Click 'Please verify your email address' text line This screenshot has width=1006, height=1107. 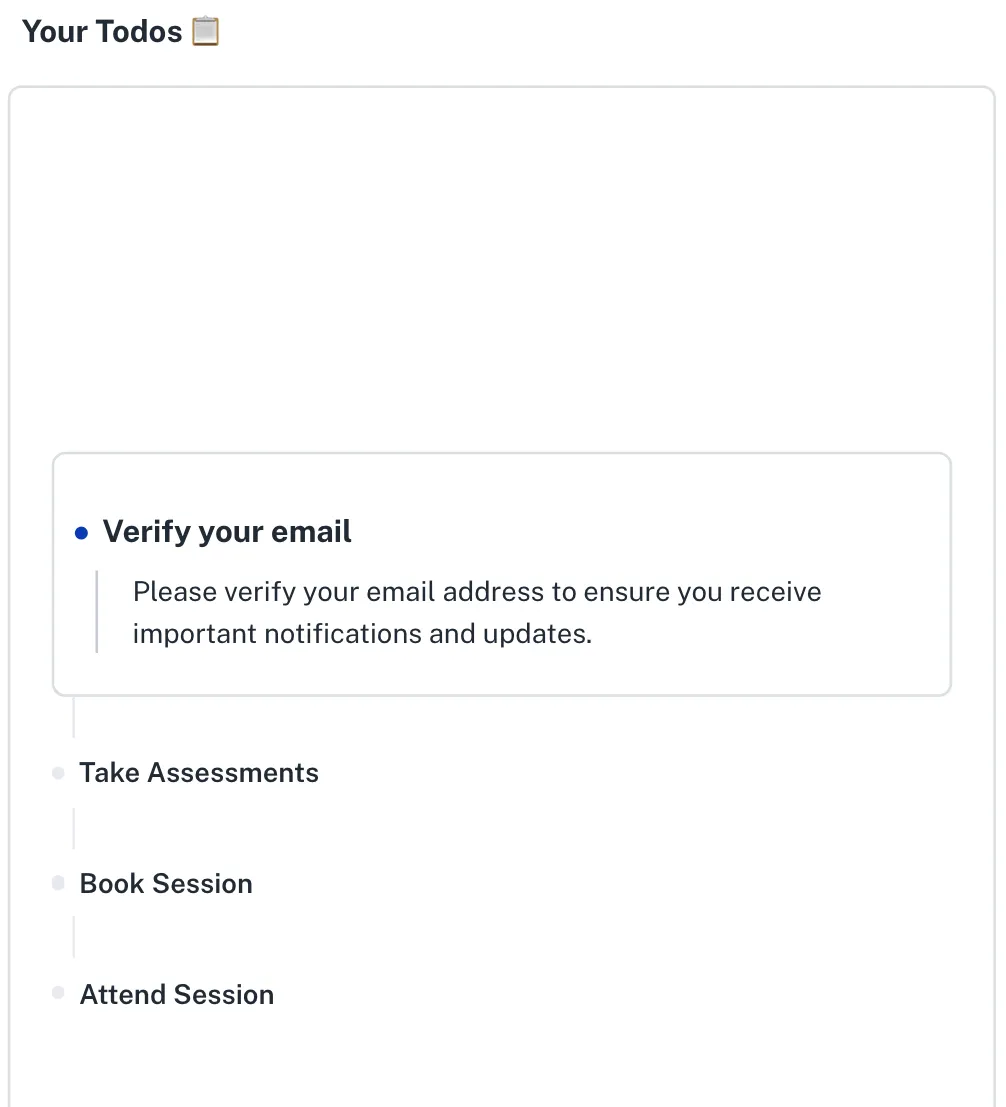pos(477,592)
